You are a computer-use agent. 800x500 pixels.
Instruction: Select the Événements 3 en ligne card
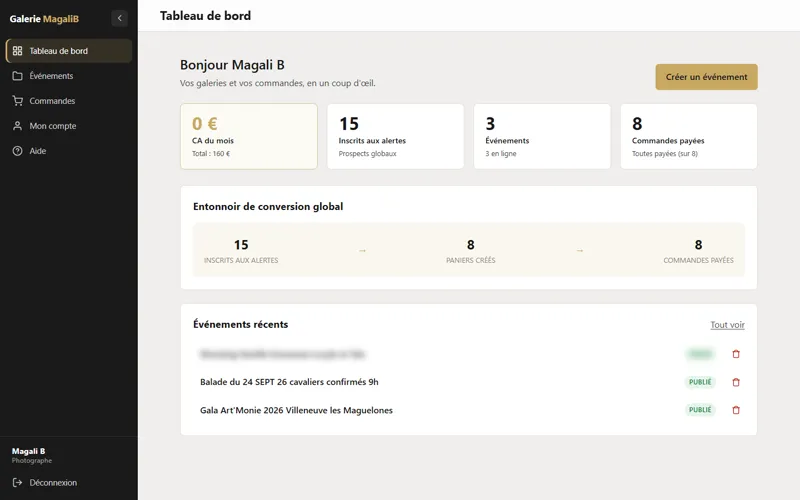pos(542,136)
